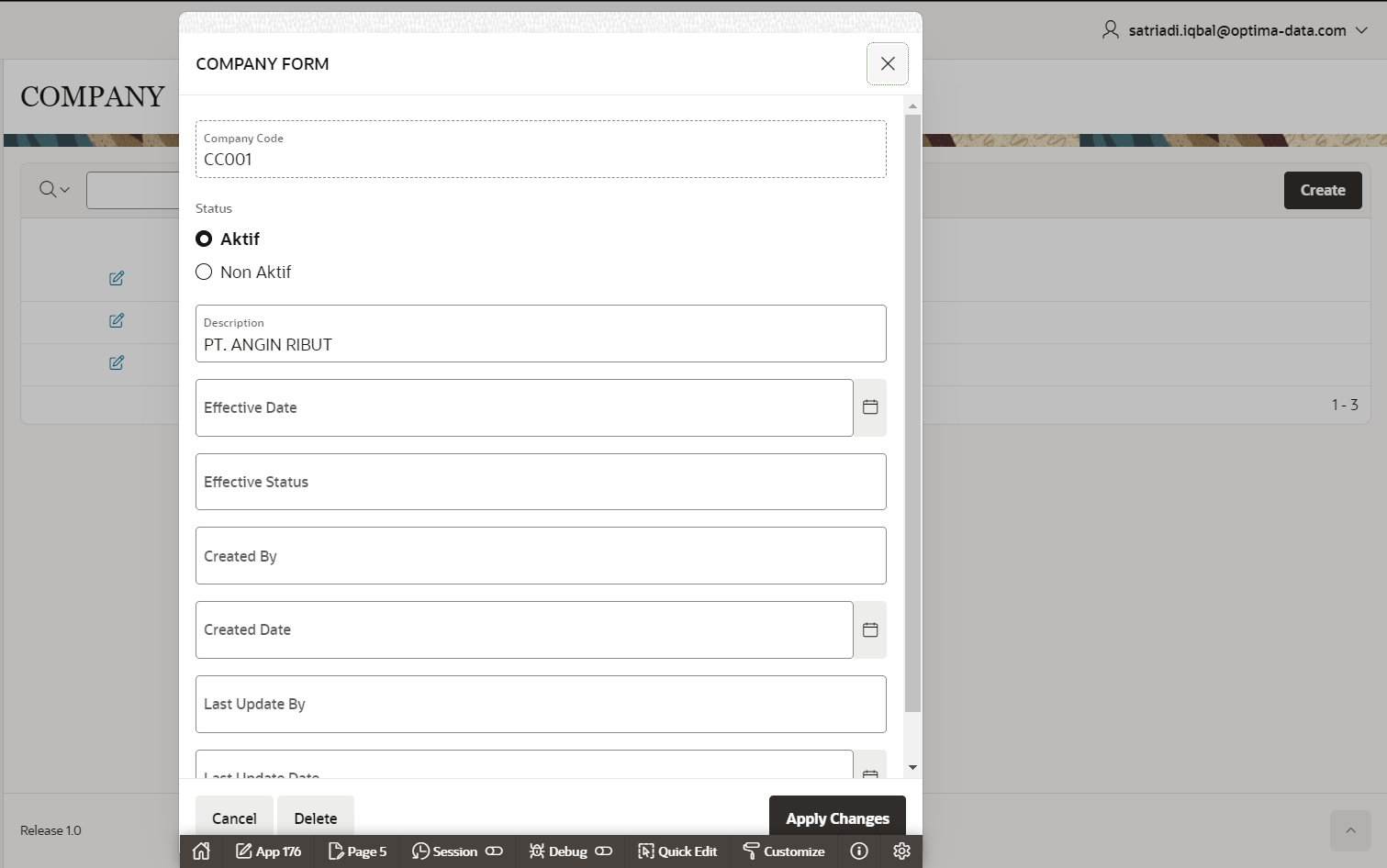1387x868 pixels.
Task: Open the Session menu
Action: tap(457, 851)
